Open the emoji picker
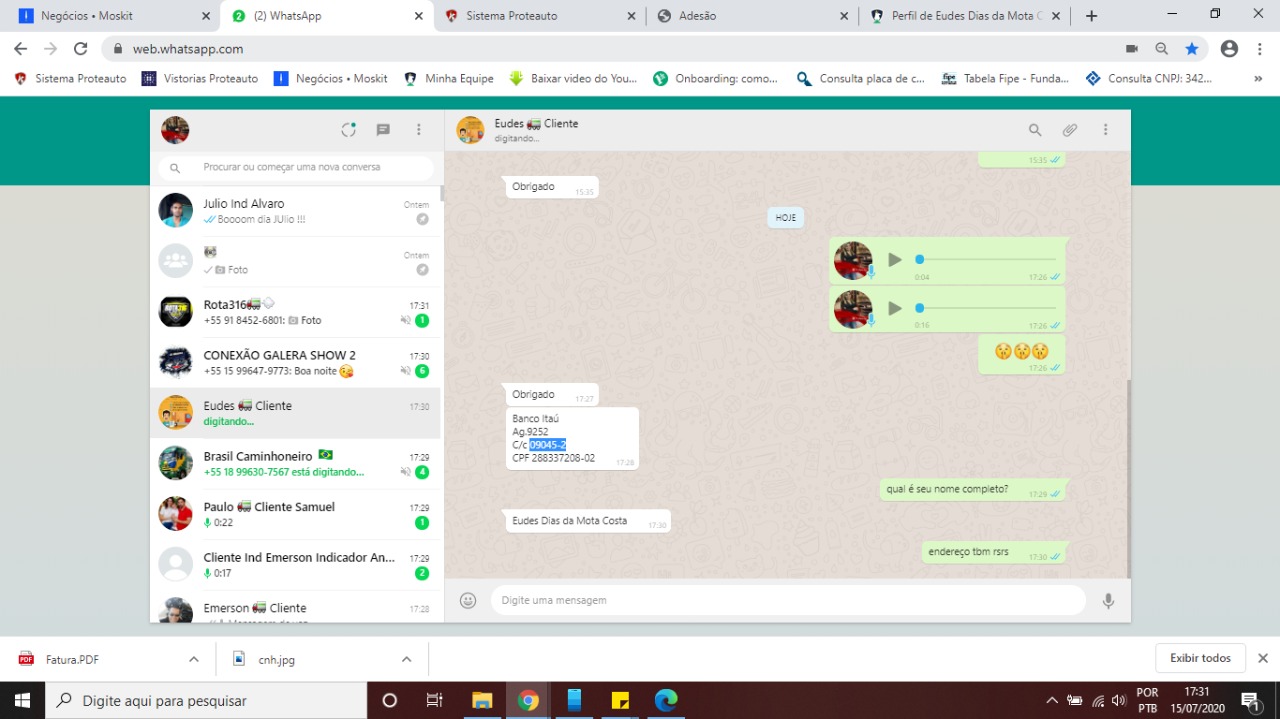This screenshot has height=719, width=1280. coord(468,600)
